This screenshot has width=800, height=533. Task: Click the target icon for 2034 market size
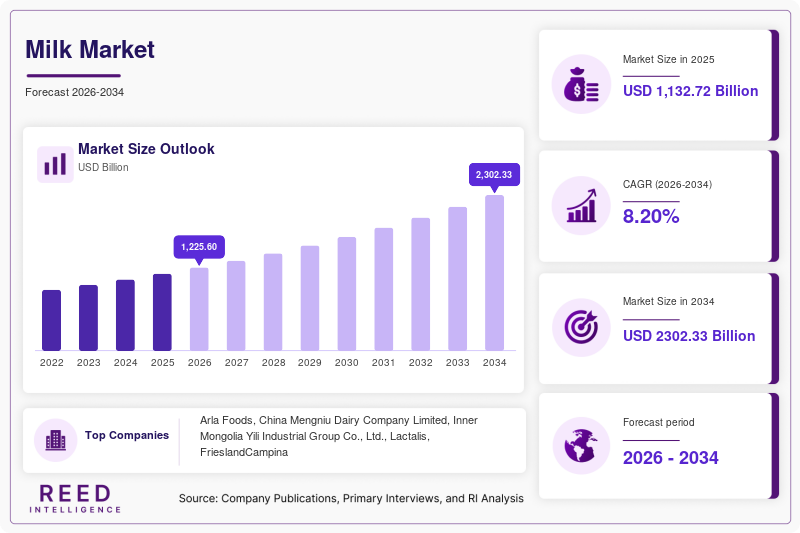pyautogui.click(x=581, y=327)
